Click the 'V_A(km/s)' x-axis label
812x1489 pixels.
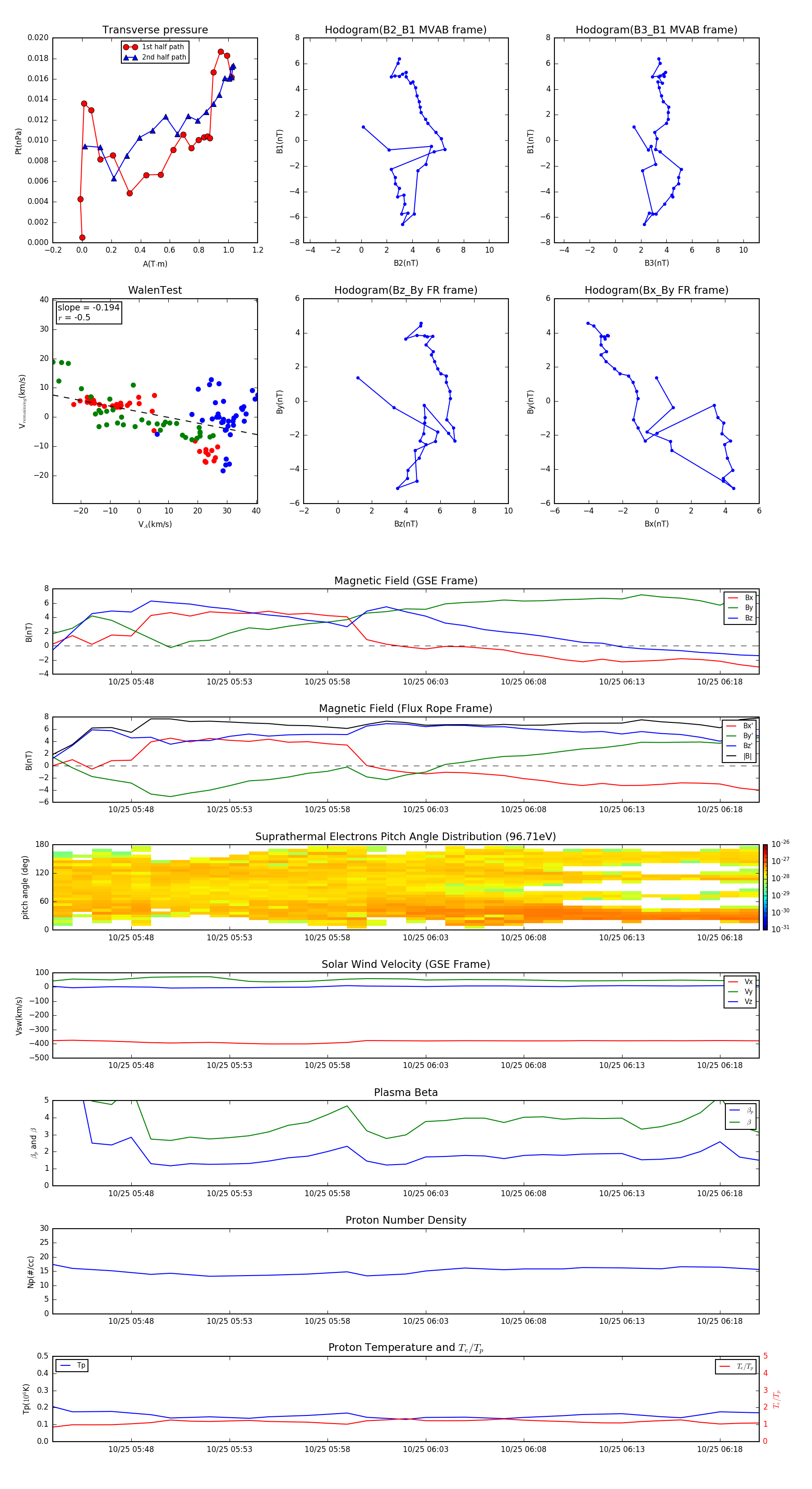pyautogui.click(x=155, y=524)
